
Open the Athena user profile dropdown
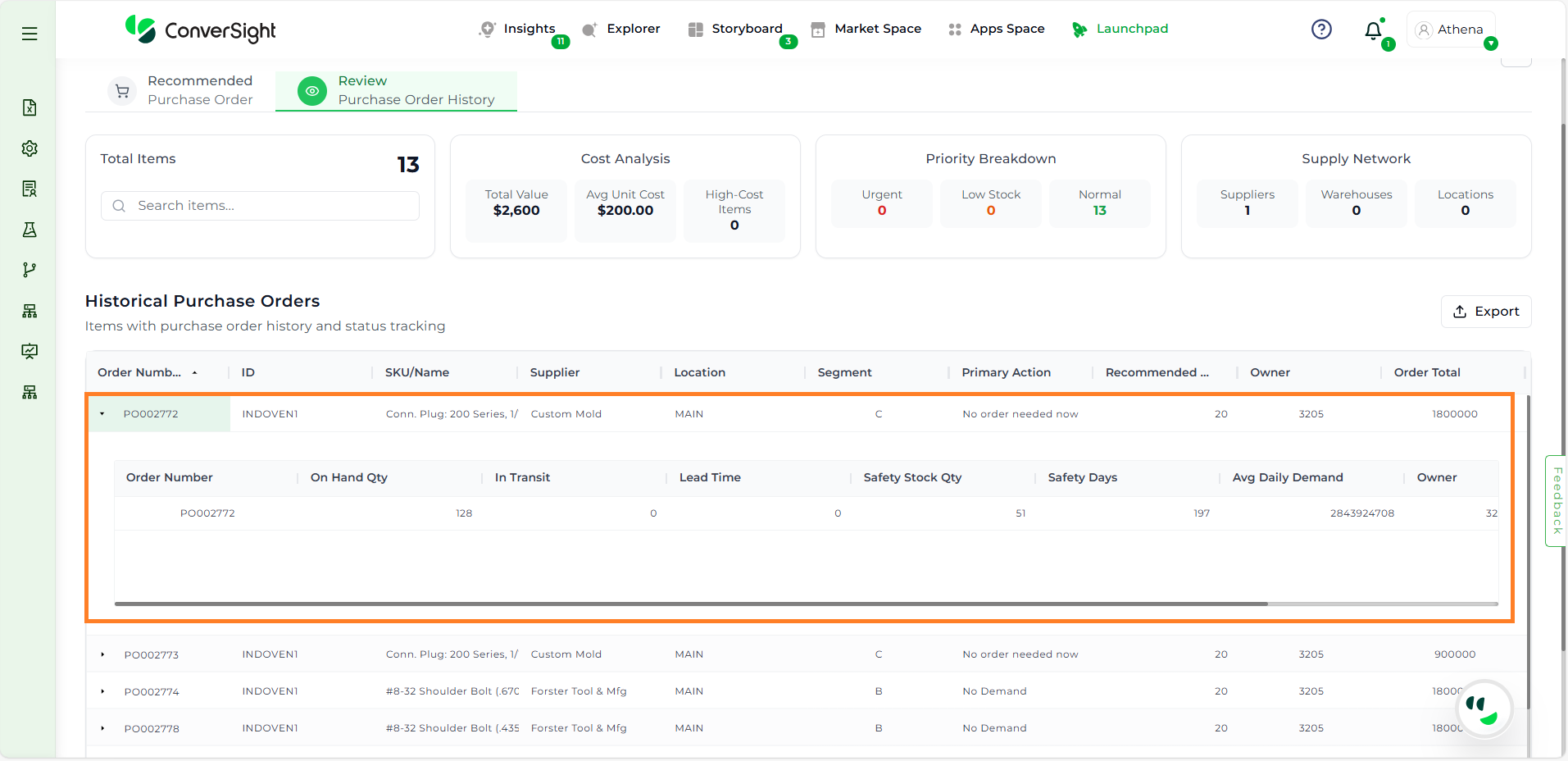pos(1452,30)
